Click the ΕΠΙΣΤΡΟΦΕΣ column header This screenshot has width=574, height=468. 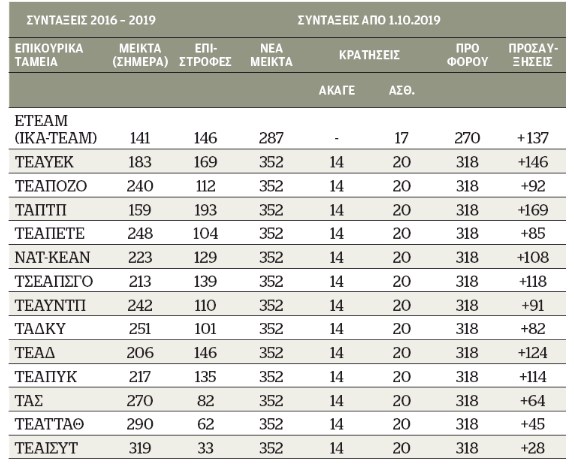click(x=205, y=55)
